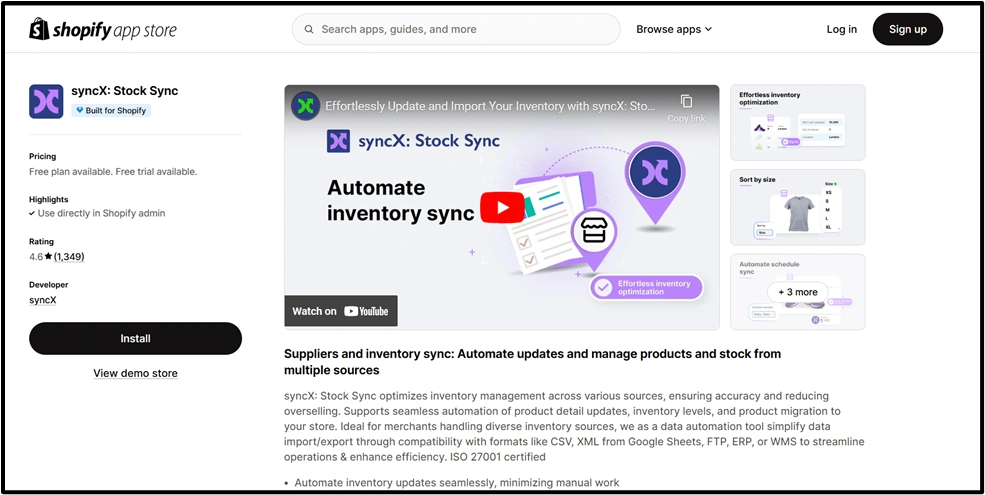Click the Log in menu item

pyautogui.click(x=841, y=30)
